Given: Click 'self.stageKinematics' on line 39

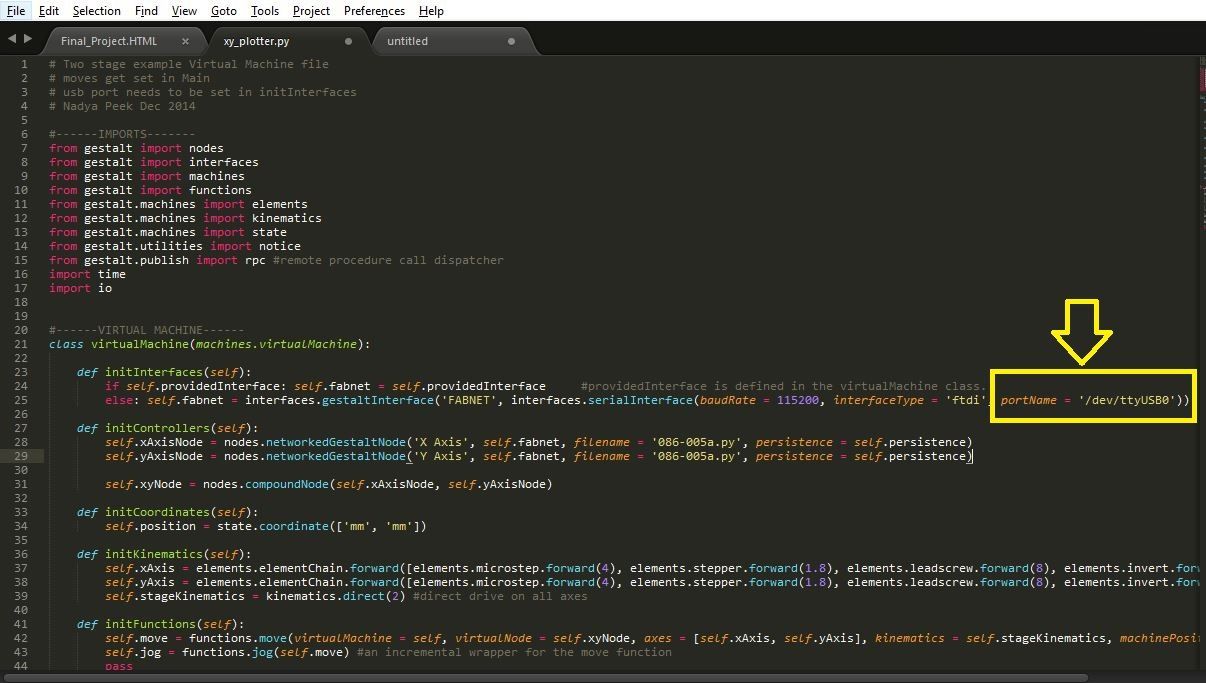Looking at the screenshot, I should [175, 596].
